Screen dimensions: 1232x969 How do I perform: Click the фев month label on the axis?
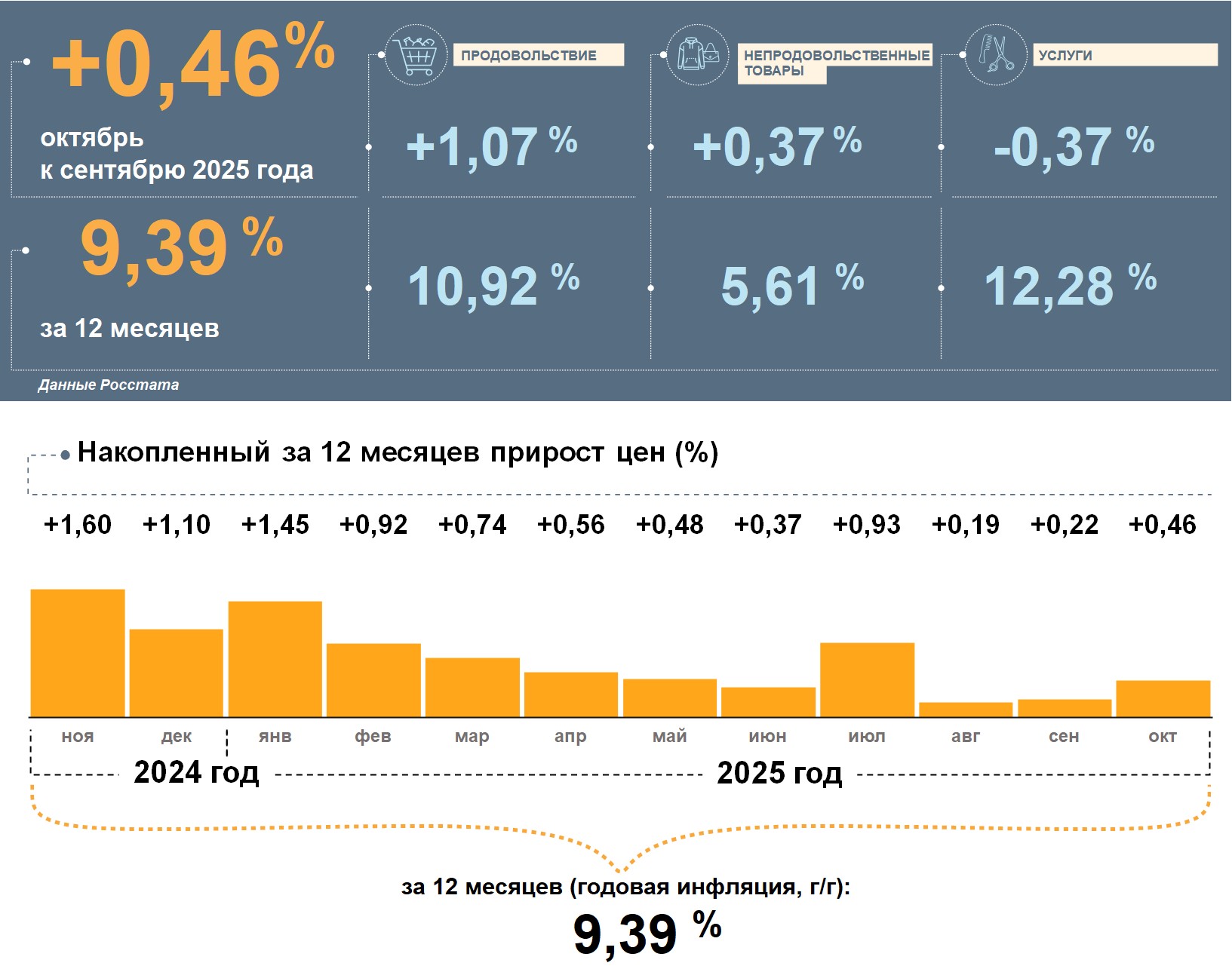pyautogui.click(x=373, y=736)
